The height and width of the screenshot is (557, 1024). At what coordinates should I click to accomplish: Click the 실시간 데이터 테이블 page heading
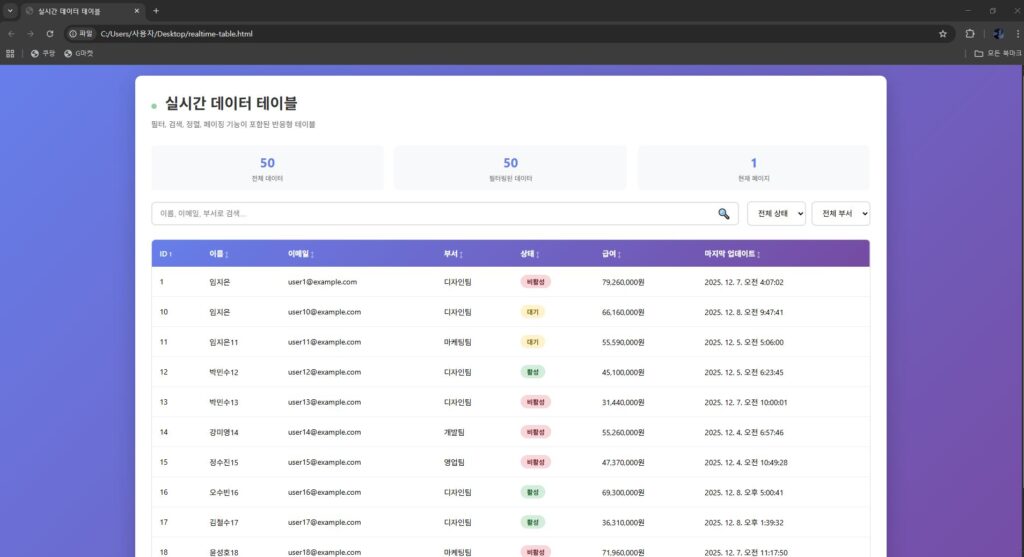point(231,103)
